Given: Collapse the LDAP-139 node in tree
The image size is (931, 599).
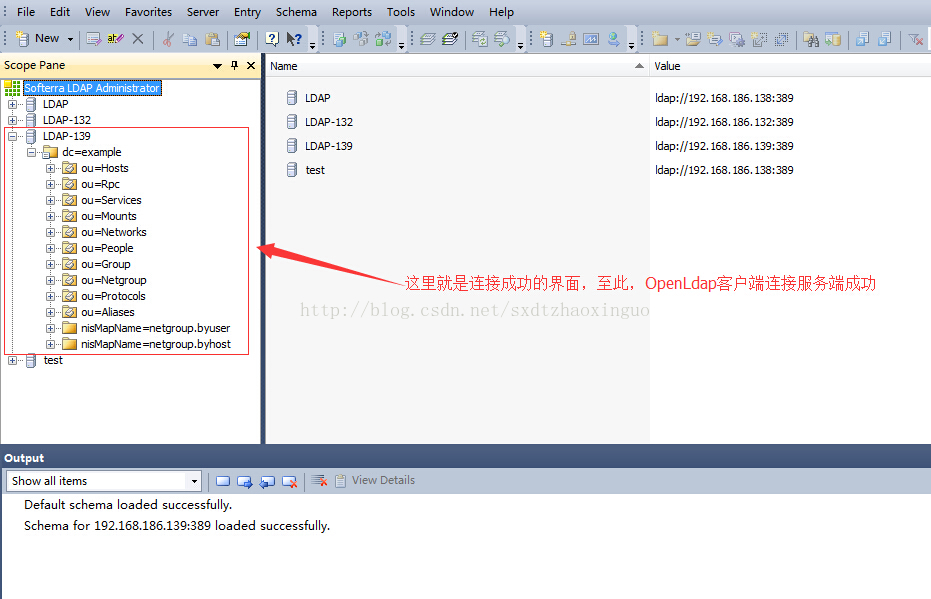Looking at the screenshot, I should coord(12,137).
